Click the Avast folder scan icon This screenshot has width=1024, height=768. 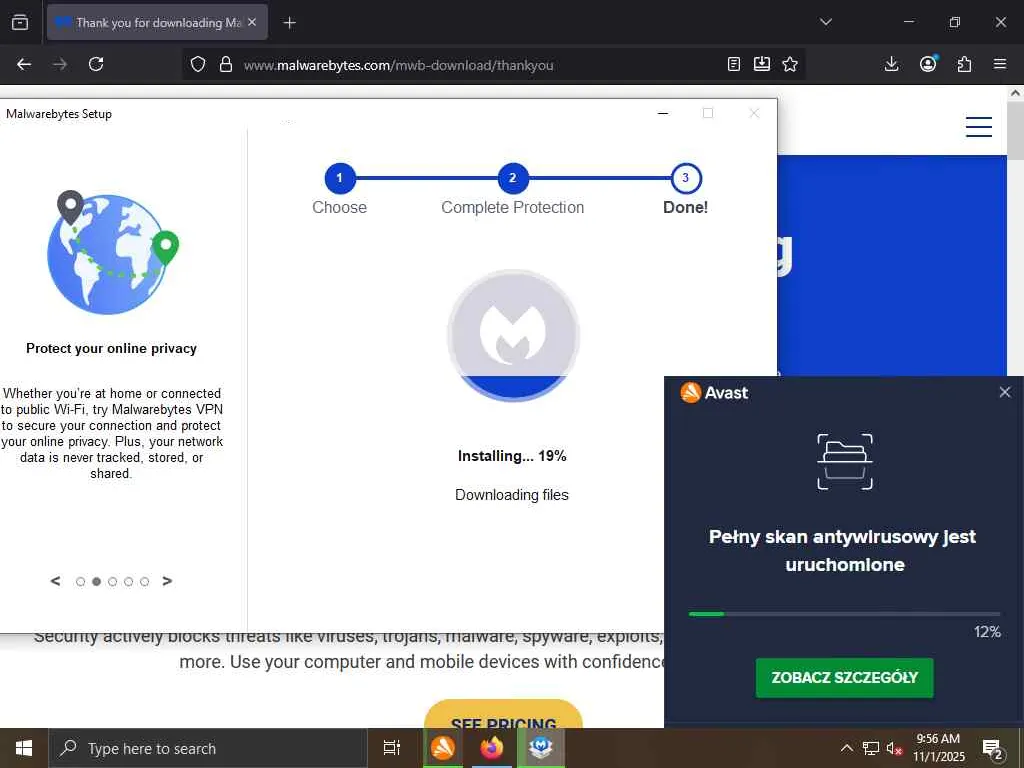(845, 461)
